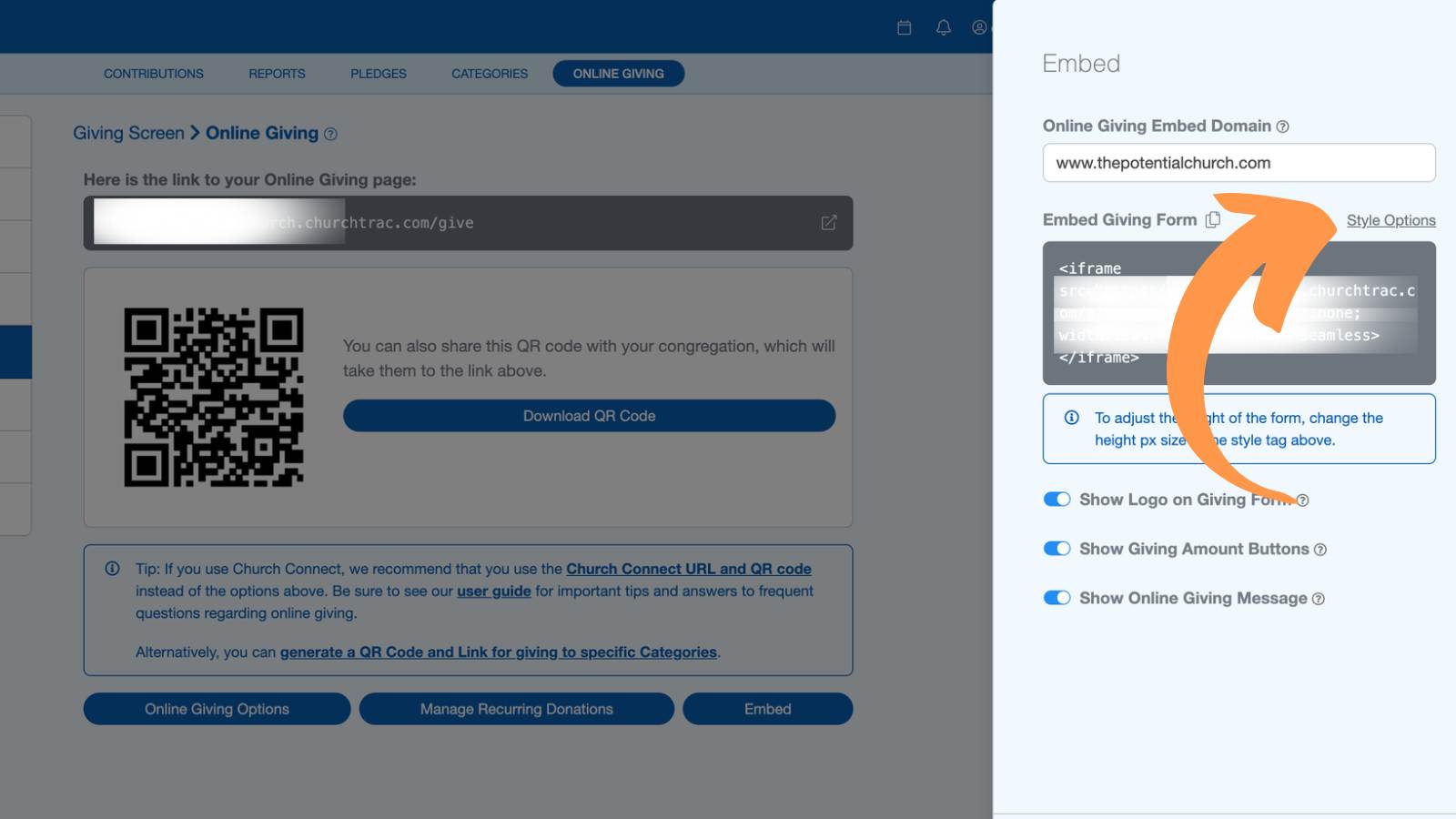Click help icon beside Online Giving heading
Screen dimensions: 1456x819
[x=330, y=134]
